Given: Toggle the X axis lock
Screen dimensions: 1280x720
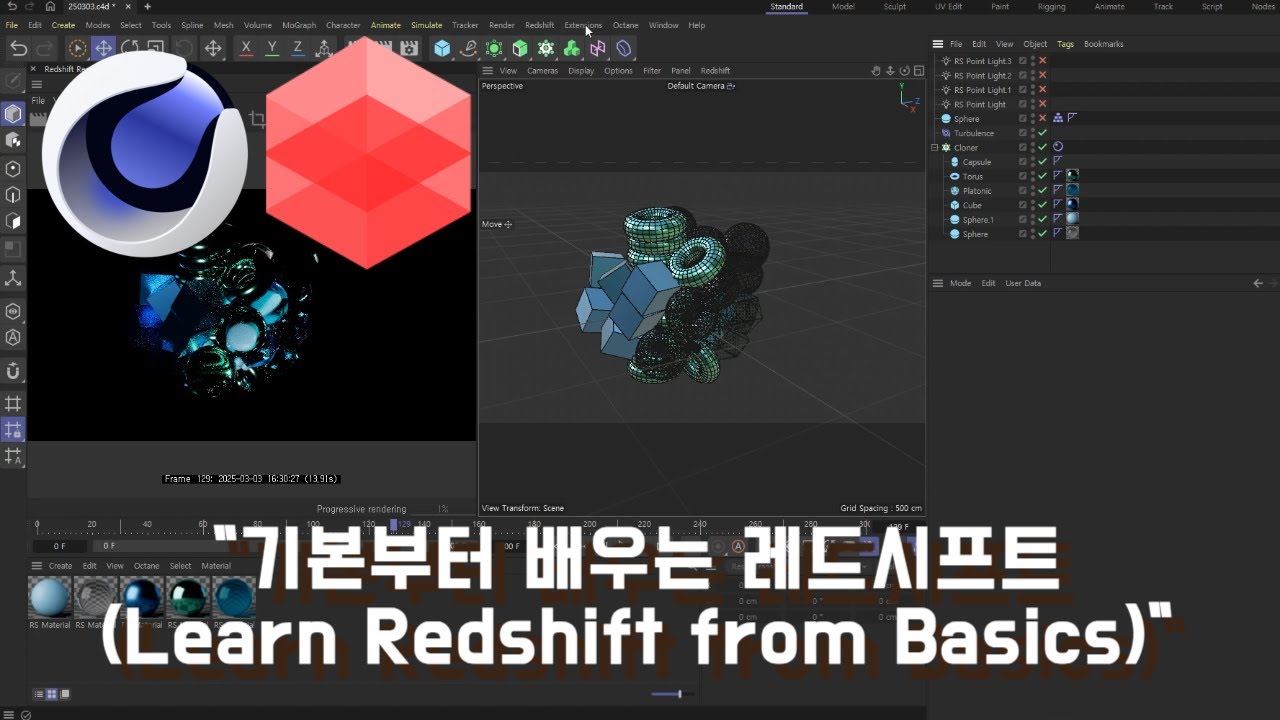Looking at the screenshot, I should 246,48.
